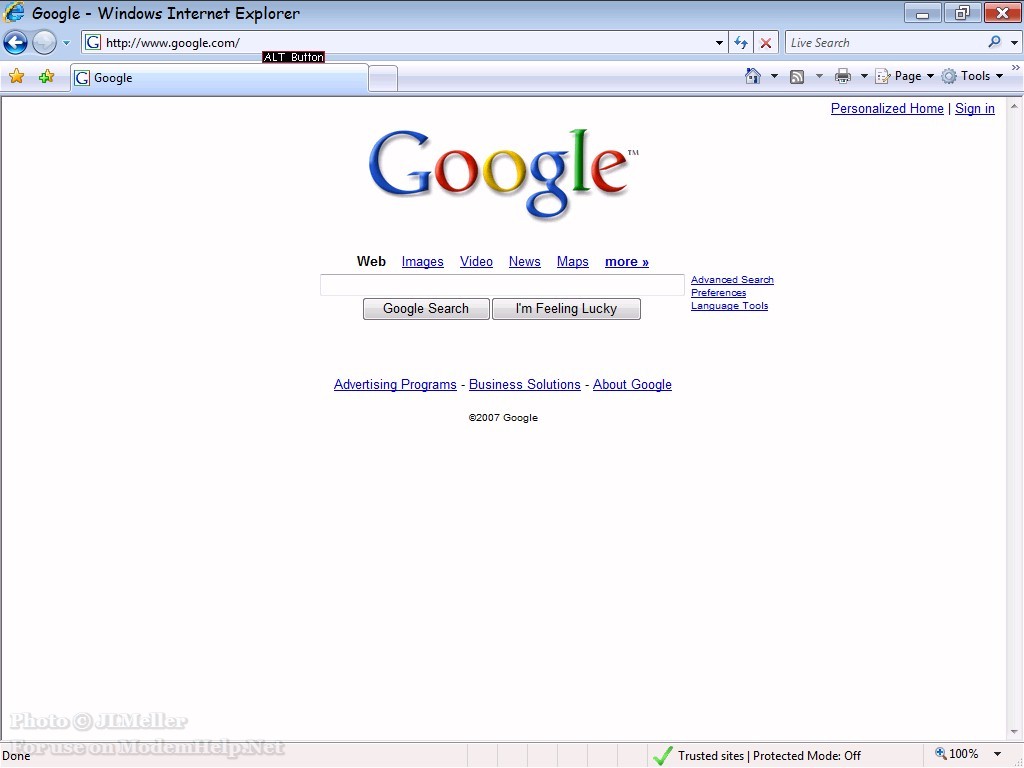Click the zoom level 100% button
The width and height of the screenshot is (1024, 768).
[957, 754]
